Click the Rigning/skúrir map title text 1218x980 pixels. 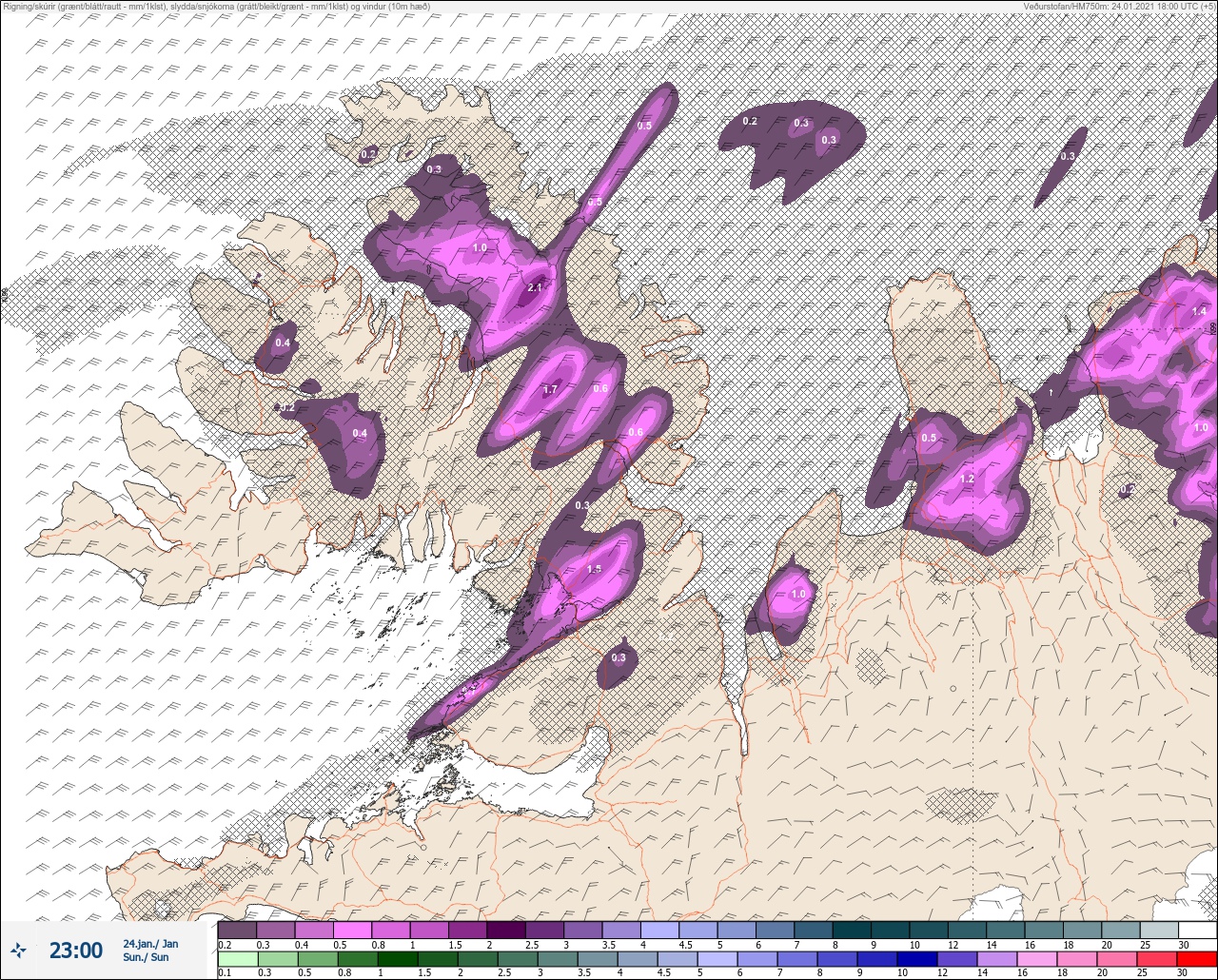click(216, 7)
